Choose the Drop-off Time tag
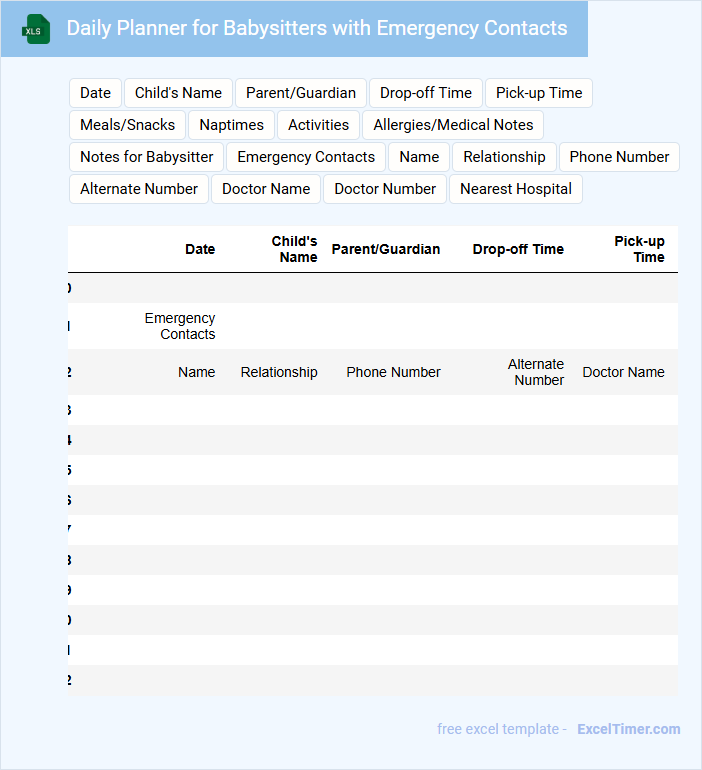This screenshot has width=702, height=770. [426, 93]
